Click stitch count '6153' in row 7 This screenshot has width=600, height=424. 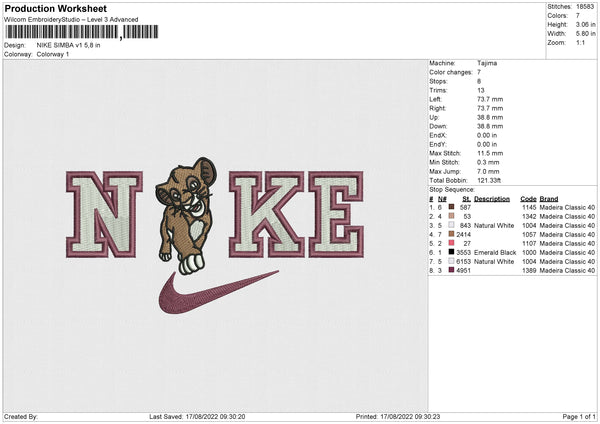[463, 261]
